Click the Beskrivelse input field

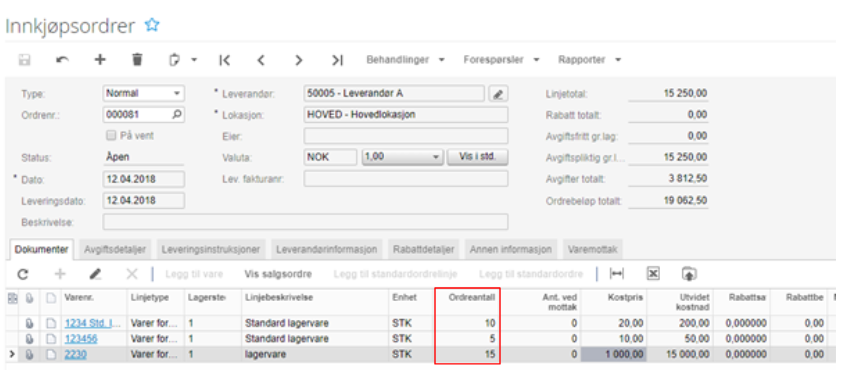[305, 222]
